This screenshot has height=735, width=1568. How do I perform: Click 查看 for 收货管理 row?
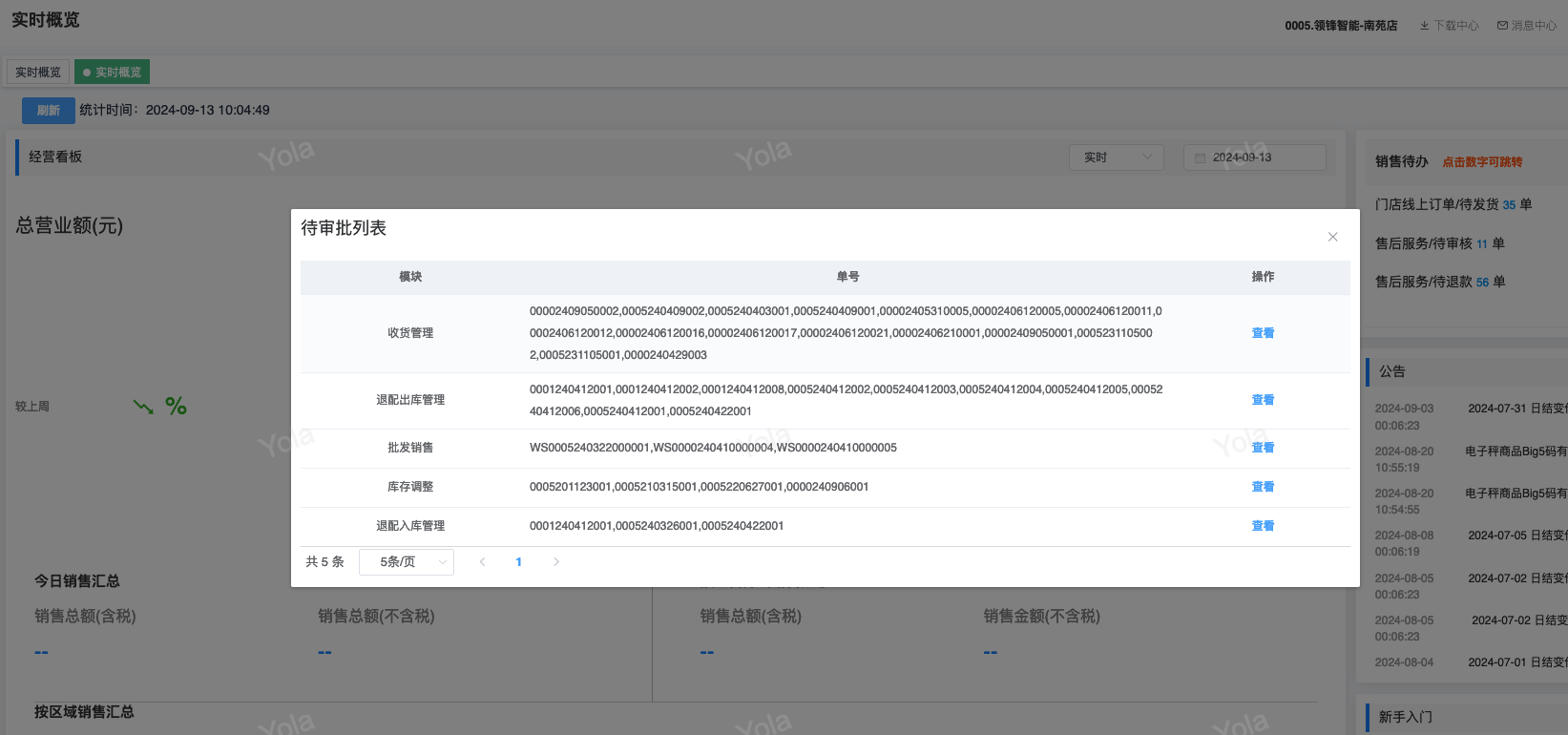pyautogui.click(x=1263, y=333)
